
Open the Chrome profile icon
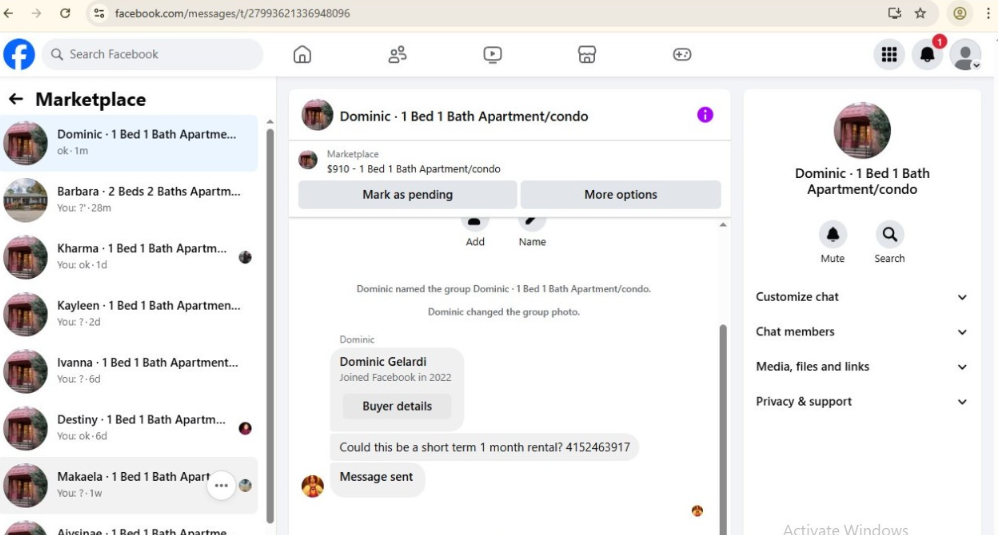tap(959, 13)
